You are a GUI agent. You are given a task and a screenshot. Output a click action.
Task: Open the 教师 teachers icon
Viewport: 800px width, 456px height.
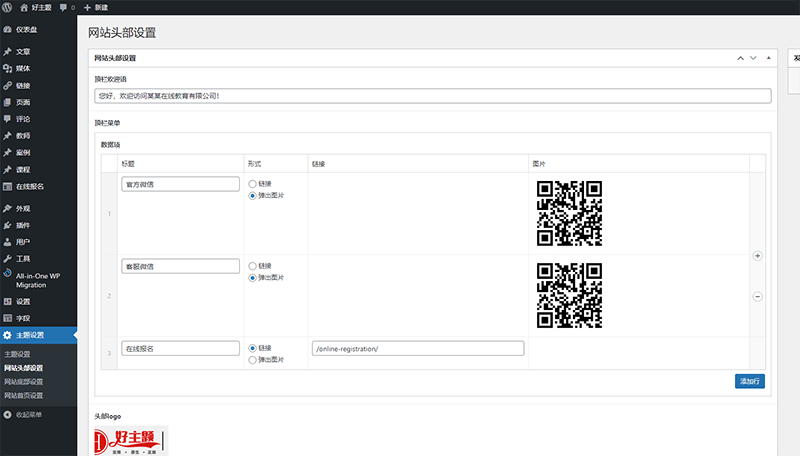click(x=7, y=136)
